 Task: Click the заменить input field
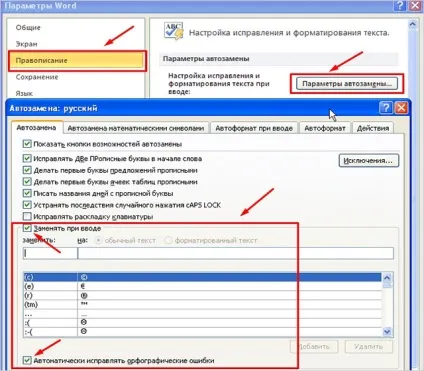(x=50, y=253)
